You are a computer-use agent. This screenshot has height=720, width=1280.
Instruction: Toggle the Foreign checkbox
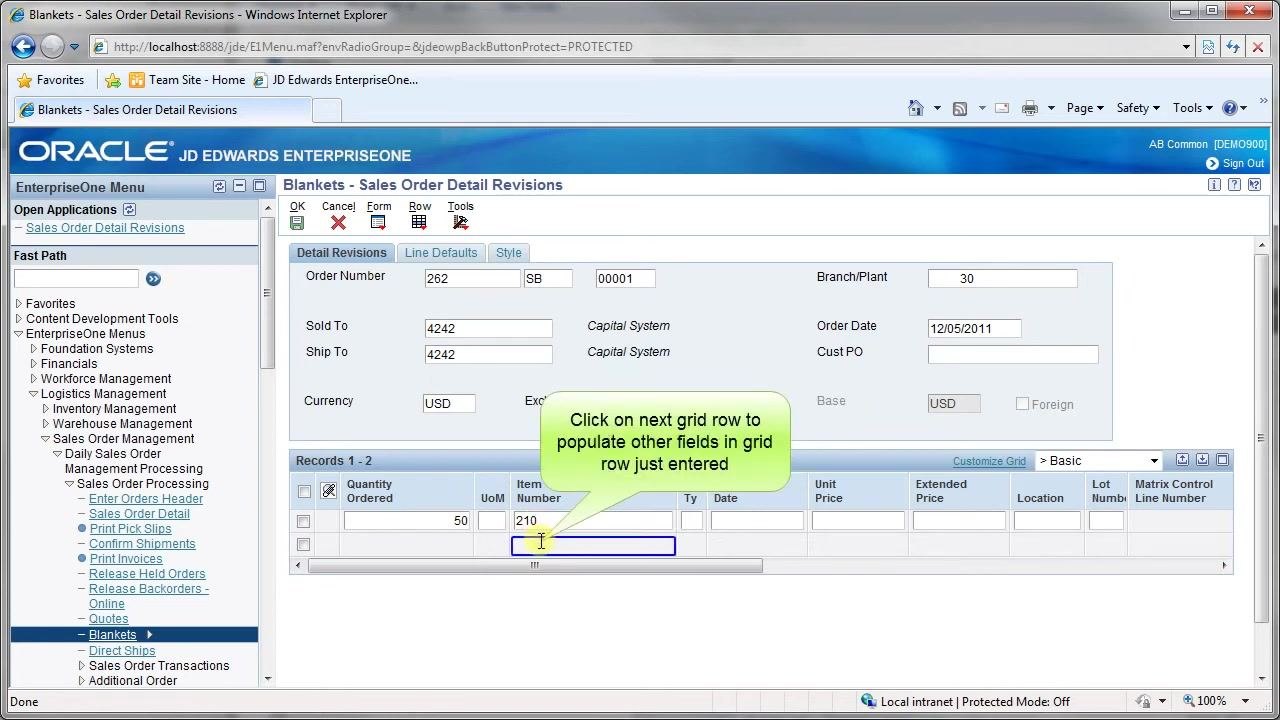tap(1022, 404)
